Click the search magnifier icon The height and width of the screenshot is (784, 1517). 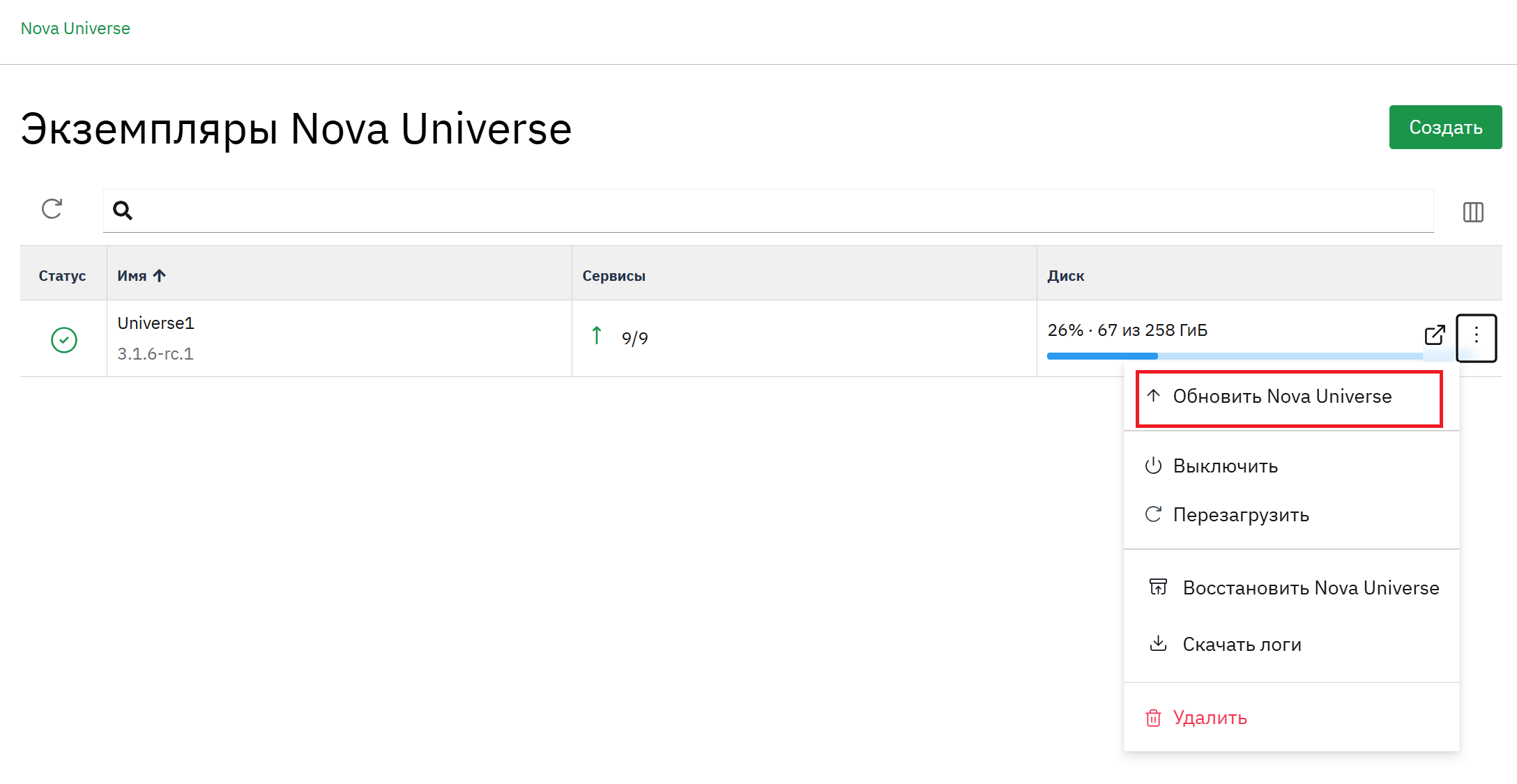point(123,210)
